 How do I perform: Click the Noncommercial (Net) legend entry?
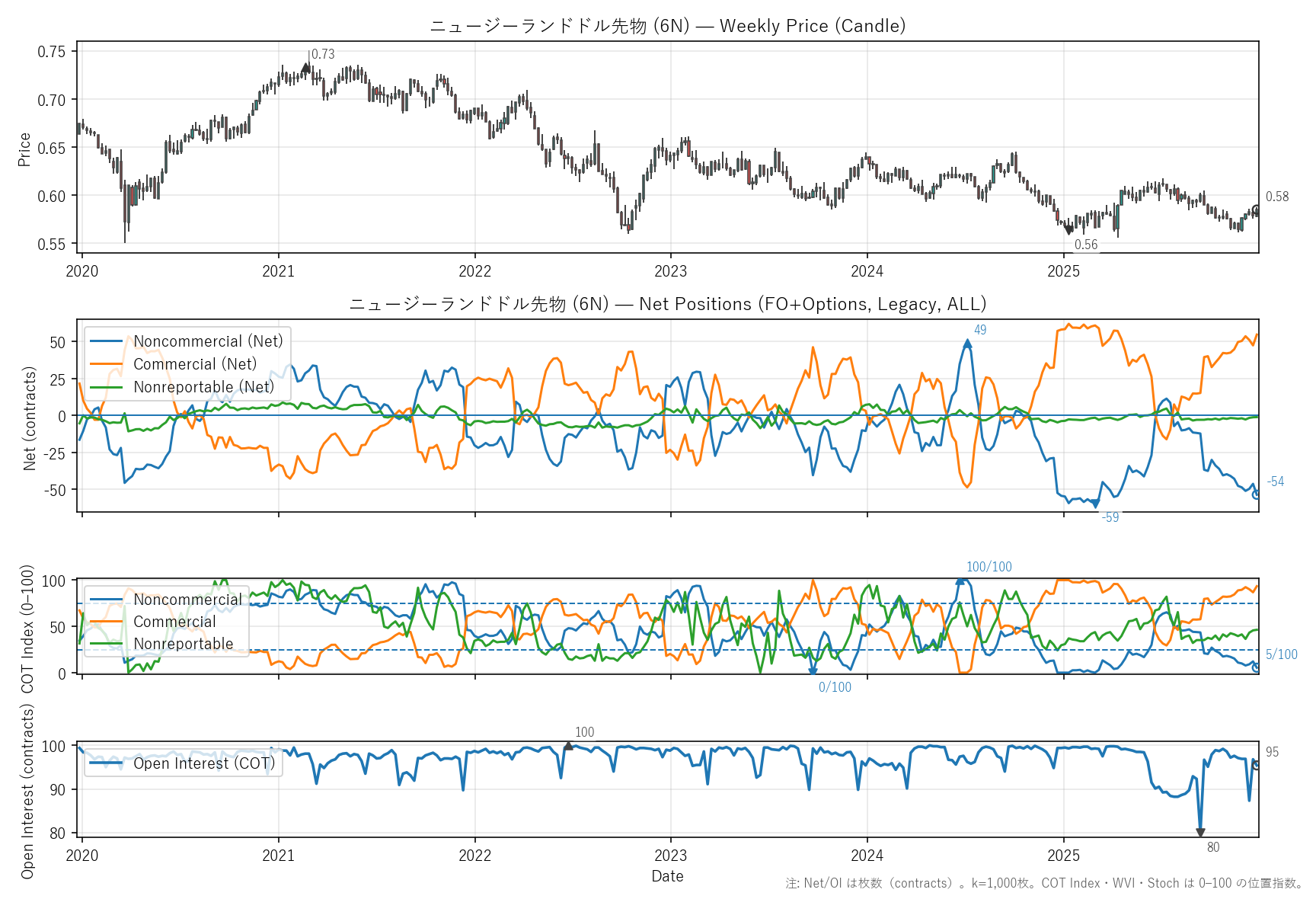click(x=208, y=341)
